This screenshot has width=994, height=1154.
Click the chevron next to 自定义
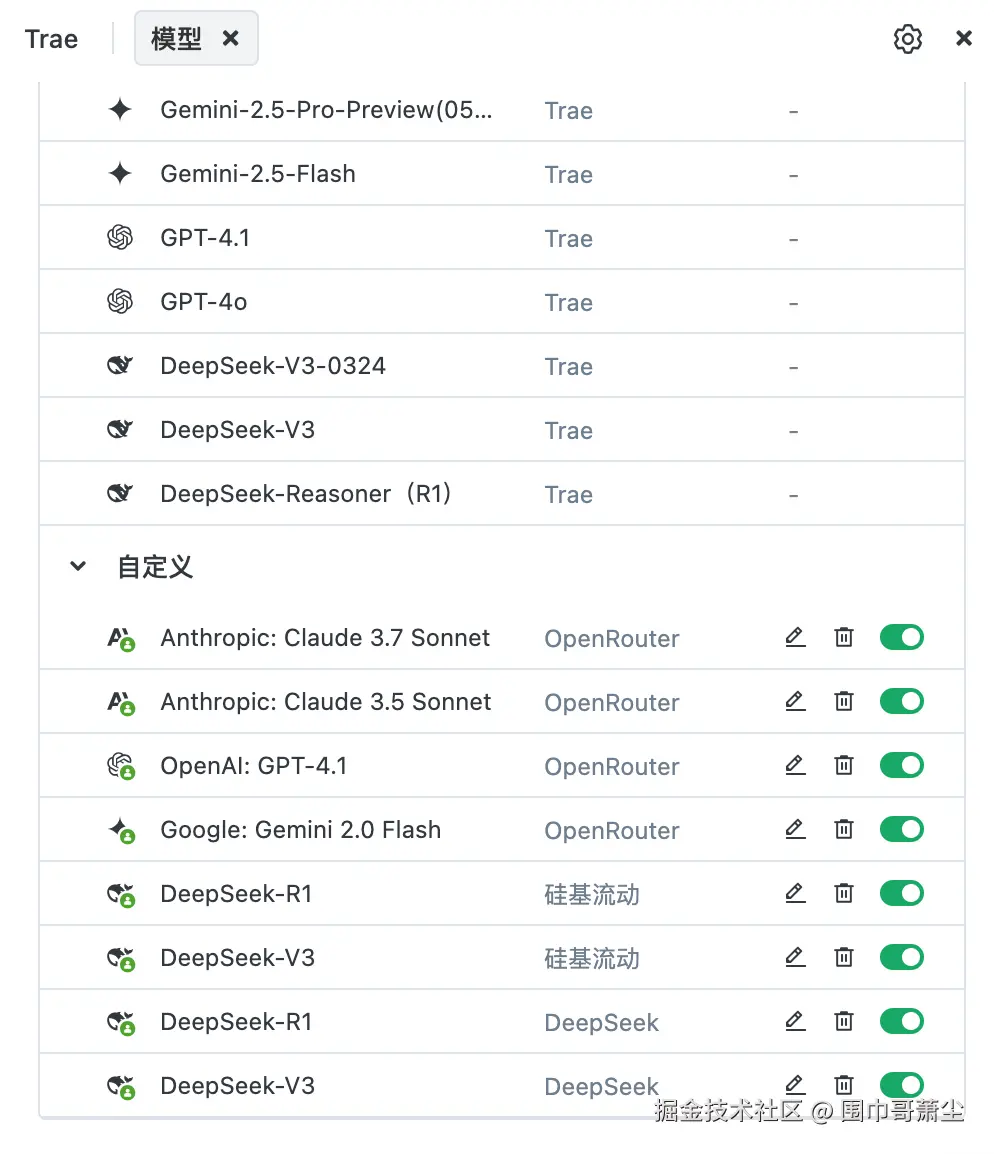pos(77,565)
